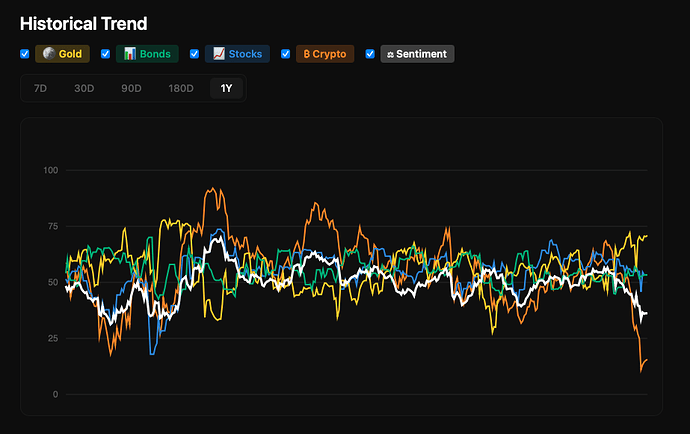The image size is (690, 434).
Task: Hide Crypto line using its checkbox
Action: click(285, 54)
